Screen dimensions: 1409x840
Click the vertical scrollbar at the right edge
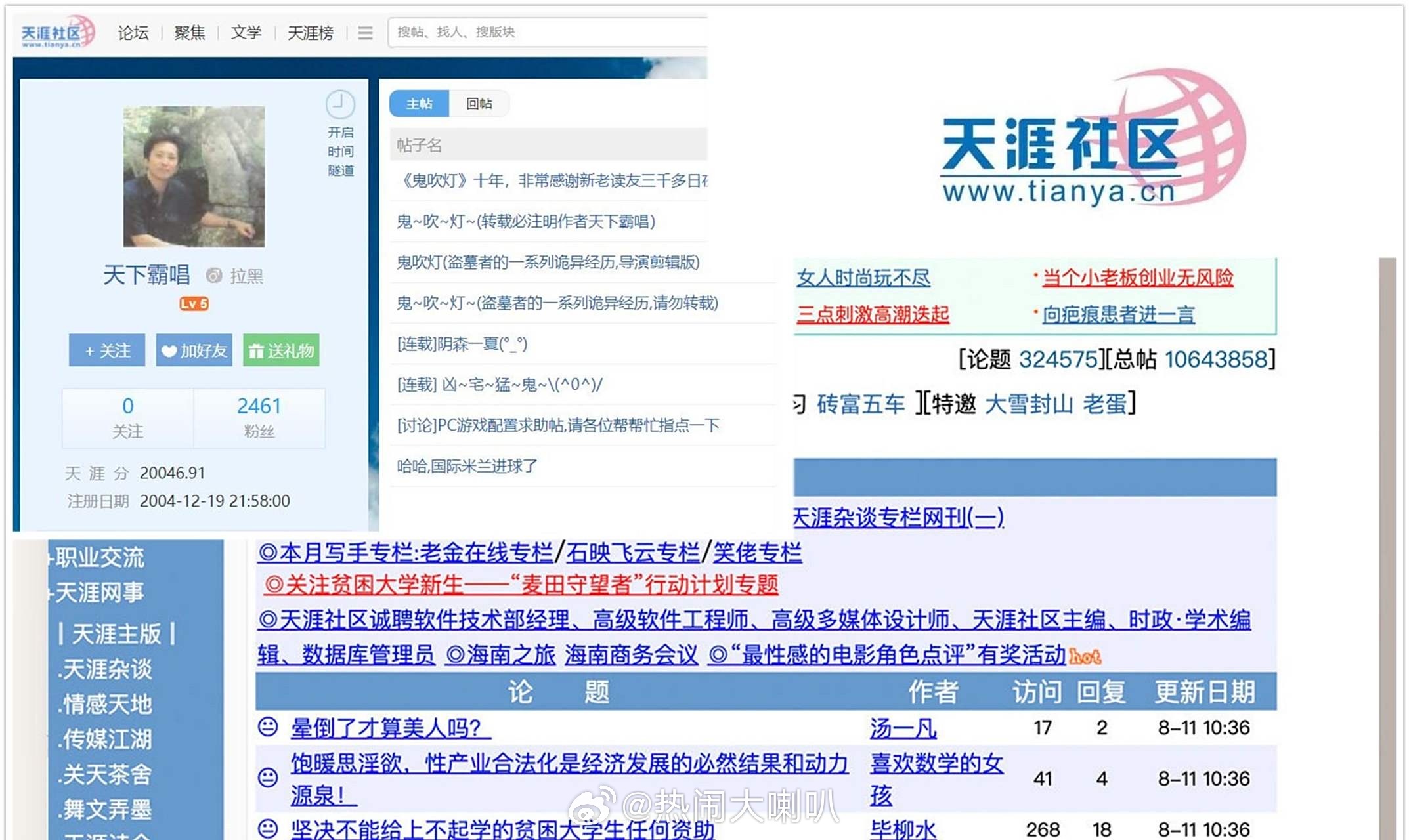tap(1387, 549)
